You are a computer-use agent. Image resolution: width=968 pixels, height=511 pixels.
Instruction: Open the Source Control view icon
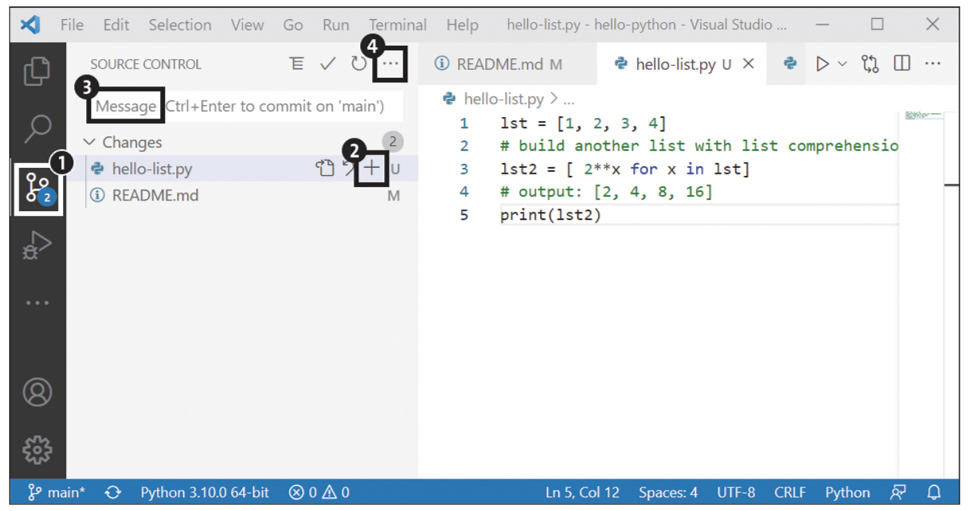[x=39, y=188]
